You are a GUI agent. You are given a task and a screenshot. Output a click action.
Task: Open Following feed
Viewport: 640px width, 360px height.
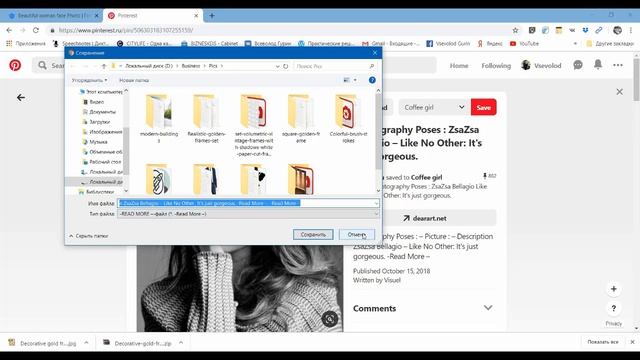tap(496, 65)
